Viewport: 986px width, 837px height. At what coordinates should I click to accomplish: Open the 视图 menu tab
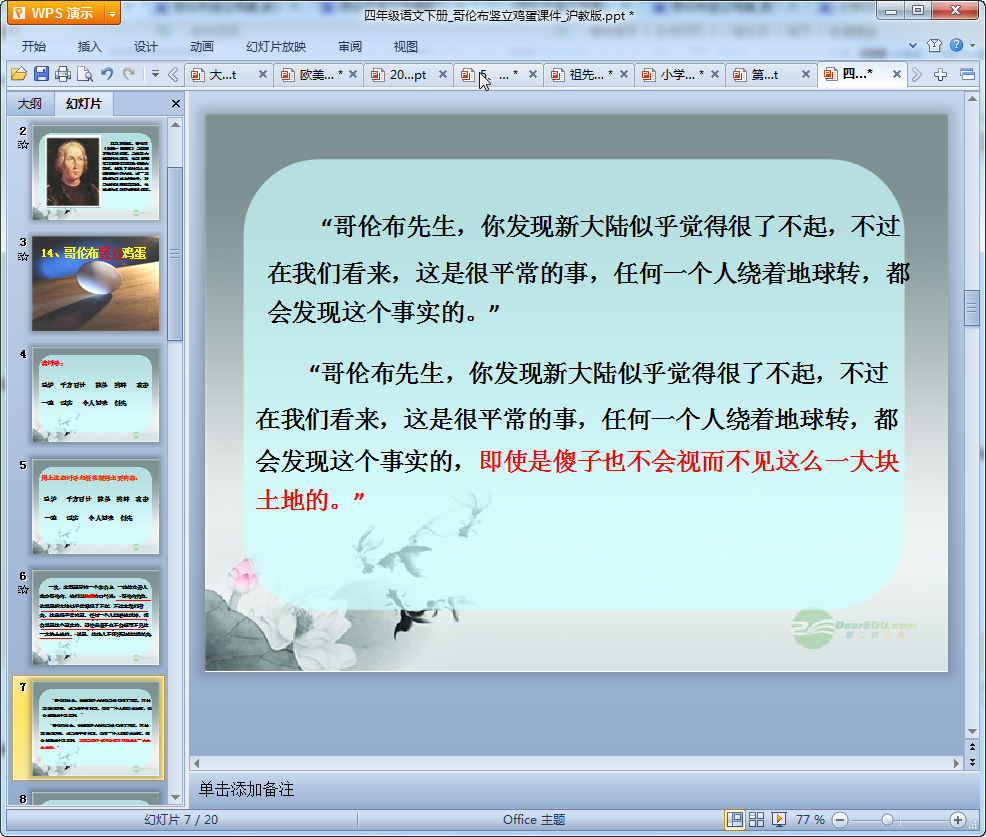click(x=406, y=47)
